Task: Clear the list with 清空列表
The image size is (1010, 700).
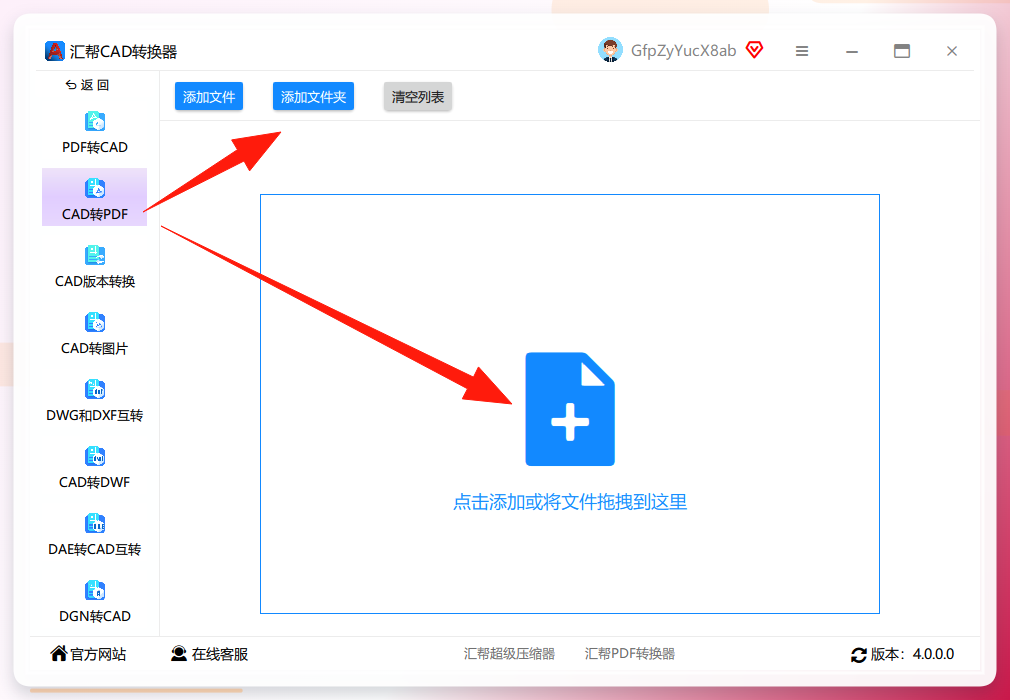Action: pyautogui.click(x=418, y=97)
